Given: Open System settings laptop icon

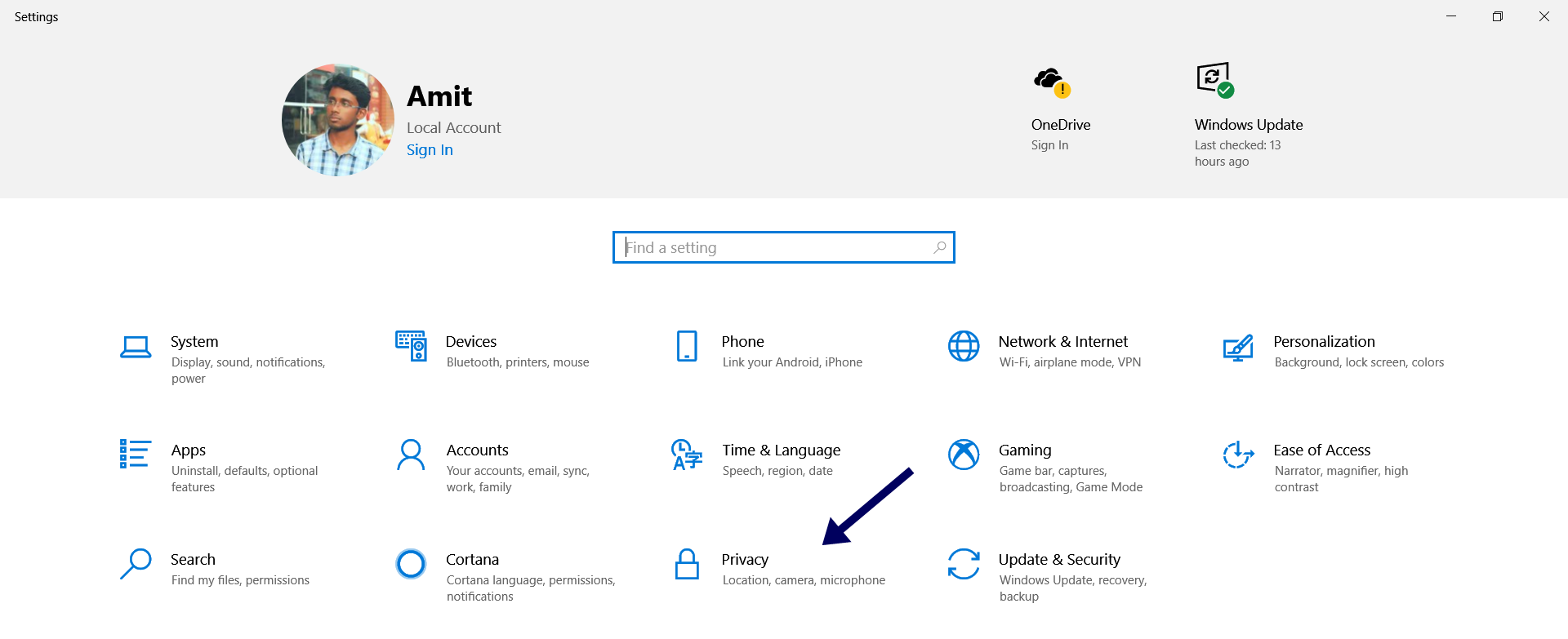Looking at the screenshot, I should coord(136,347).
